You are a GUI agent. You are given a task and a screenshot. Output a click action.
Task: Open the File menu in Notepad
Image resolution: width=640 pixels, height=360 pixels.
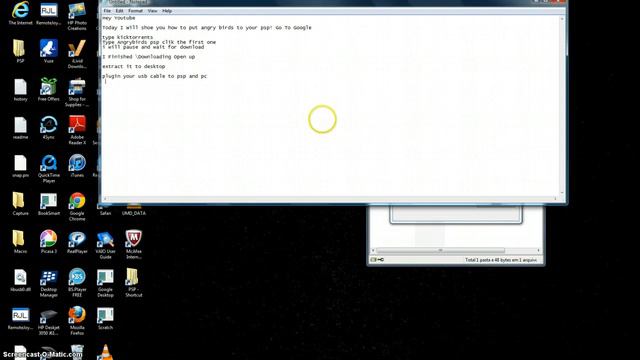click(107, 11)
